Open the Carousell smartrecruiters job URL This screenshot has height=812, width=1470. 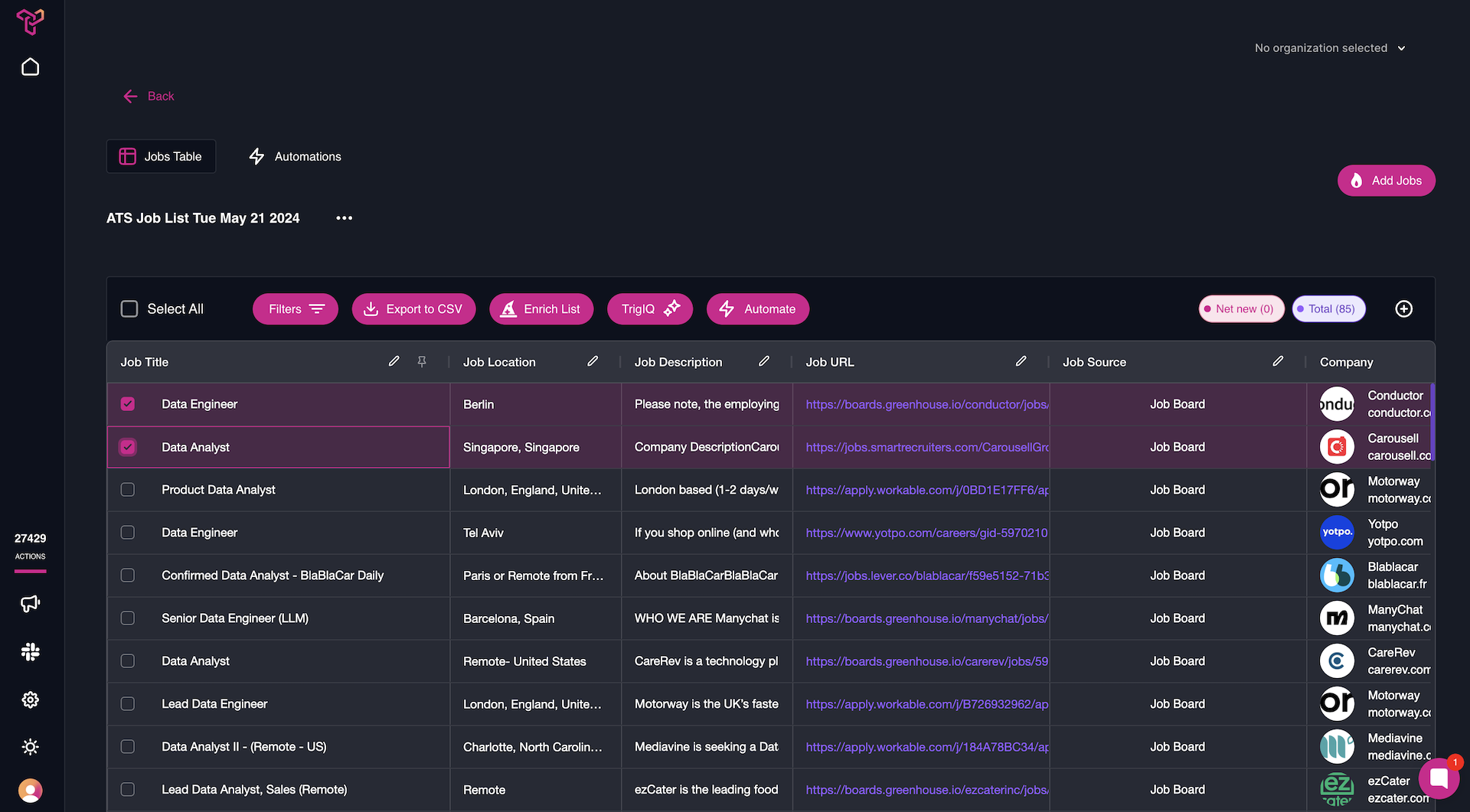(927, 447)
